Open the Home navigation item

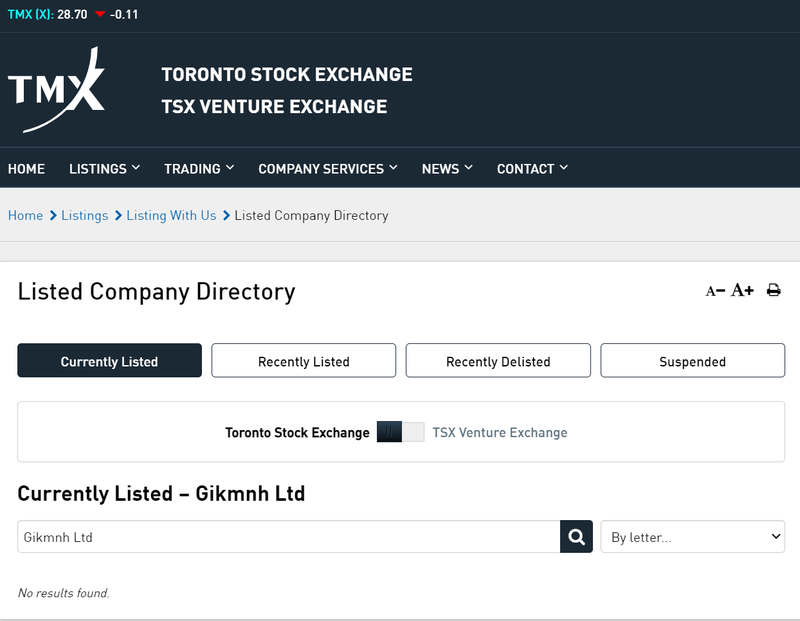click(x=26, y=169)
